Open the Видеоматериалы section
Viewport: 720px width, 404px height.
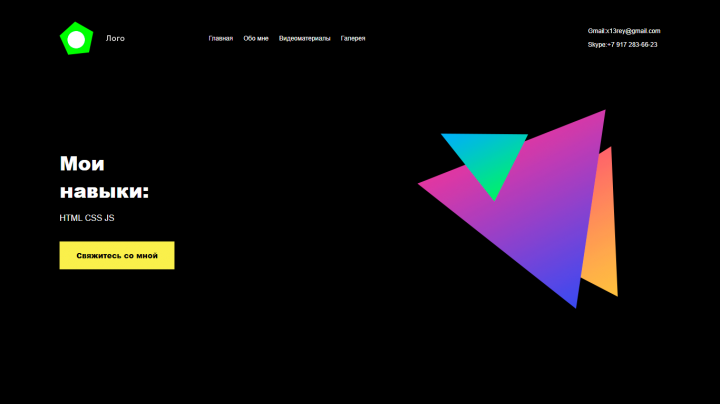304,39
